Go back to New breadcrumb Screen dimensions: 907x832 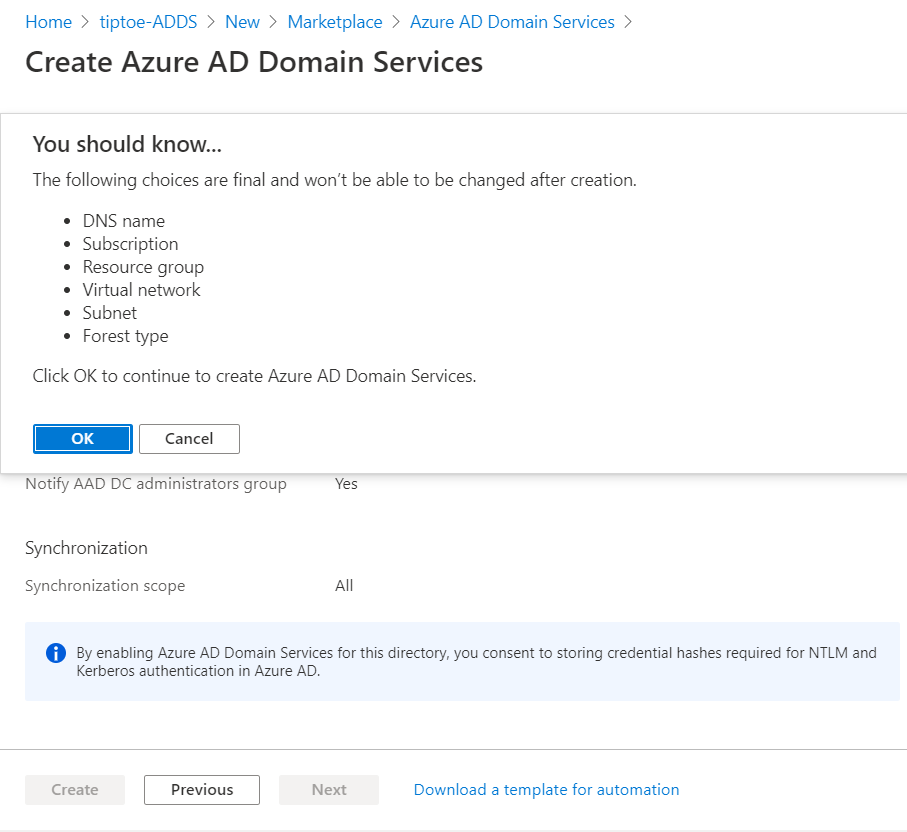(x=242, y=22)
